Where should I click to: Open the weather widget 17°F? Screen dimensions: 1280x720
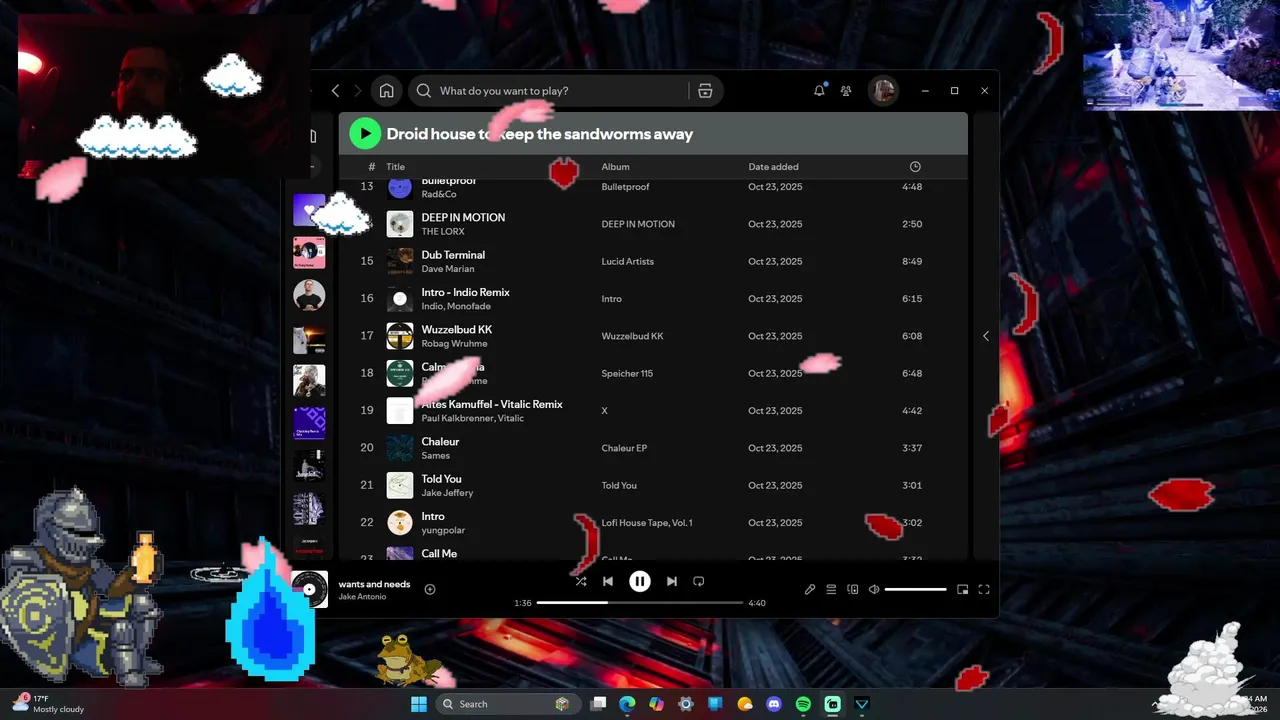(48, 704)
